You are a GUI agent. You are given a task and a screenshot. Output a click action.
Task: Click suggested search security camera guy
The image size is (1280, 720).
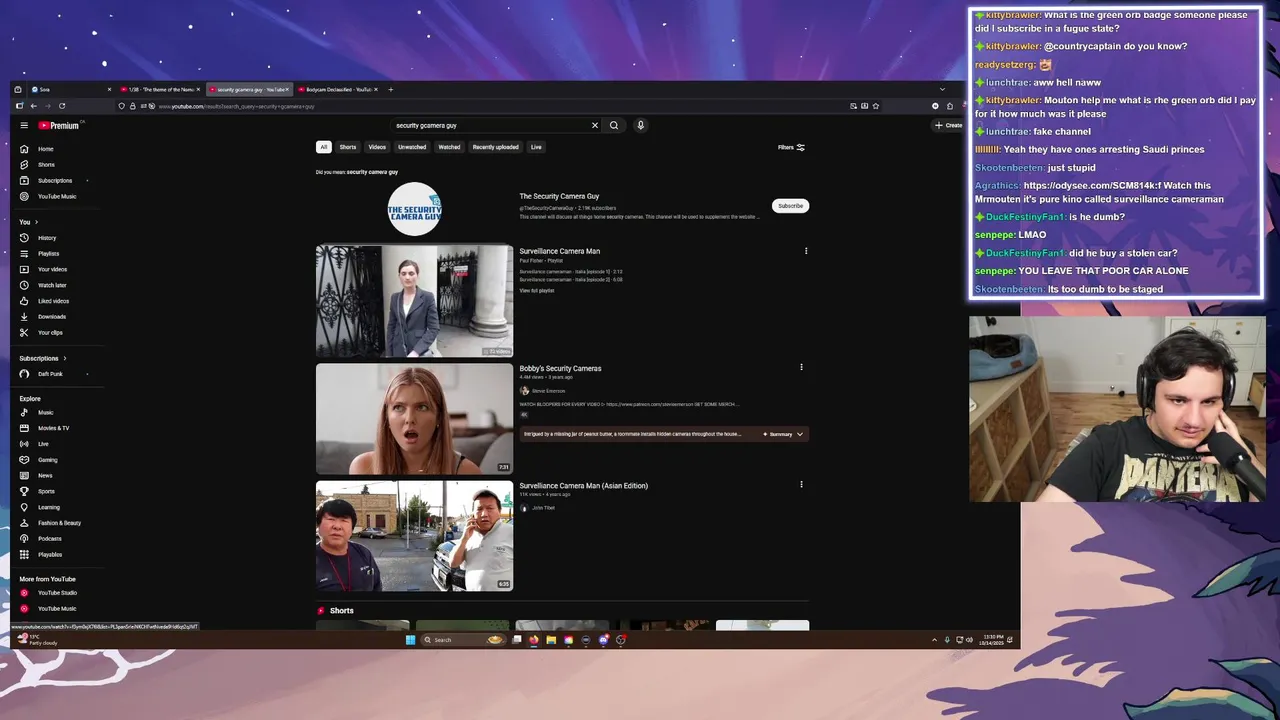click(x=372, y=172)
